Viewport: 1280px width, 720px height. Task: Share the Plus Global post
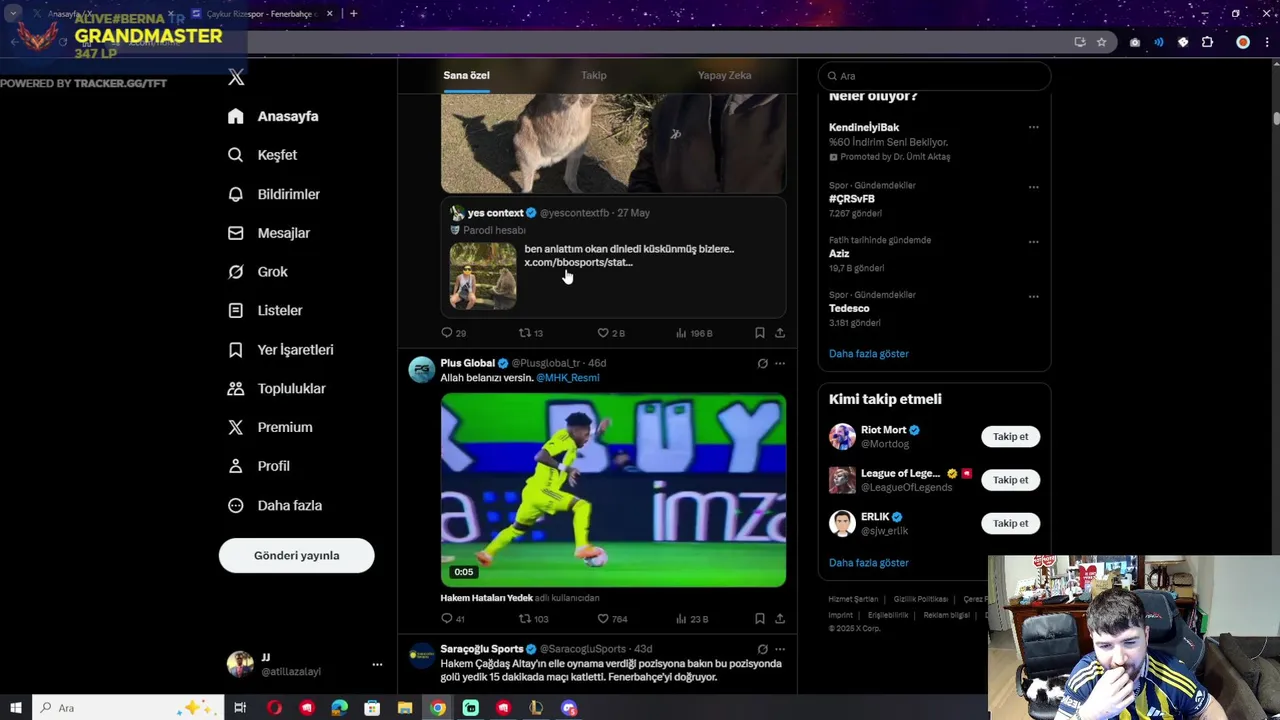(780, 619)
